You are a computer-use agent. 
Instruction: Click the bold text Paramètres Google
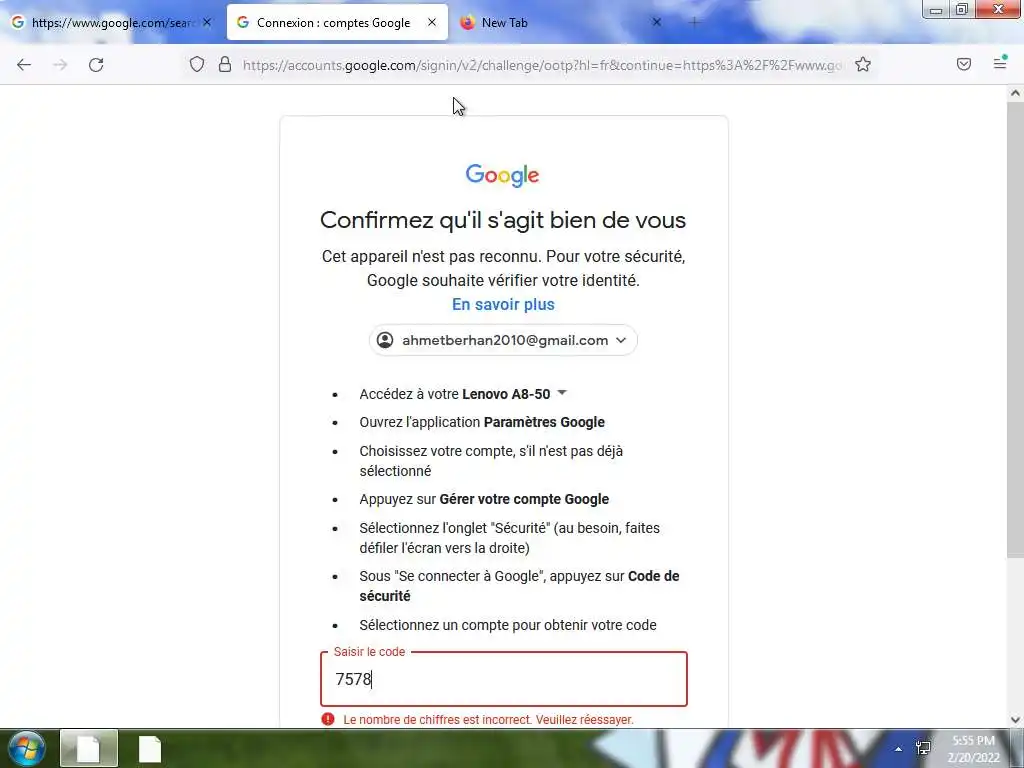click(x=544, y=422)
